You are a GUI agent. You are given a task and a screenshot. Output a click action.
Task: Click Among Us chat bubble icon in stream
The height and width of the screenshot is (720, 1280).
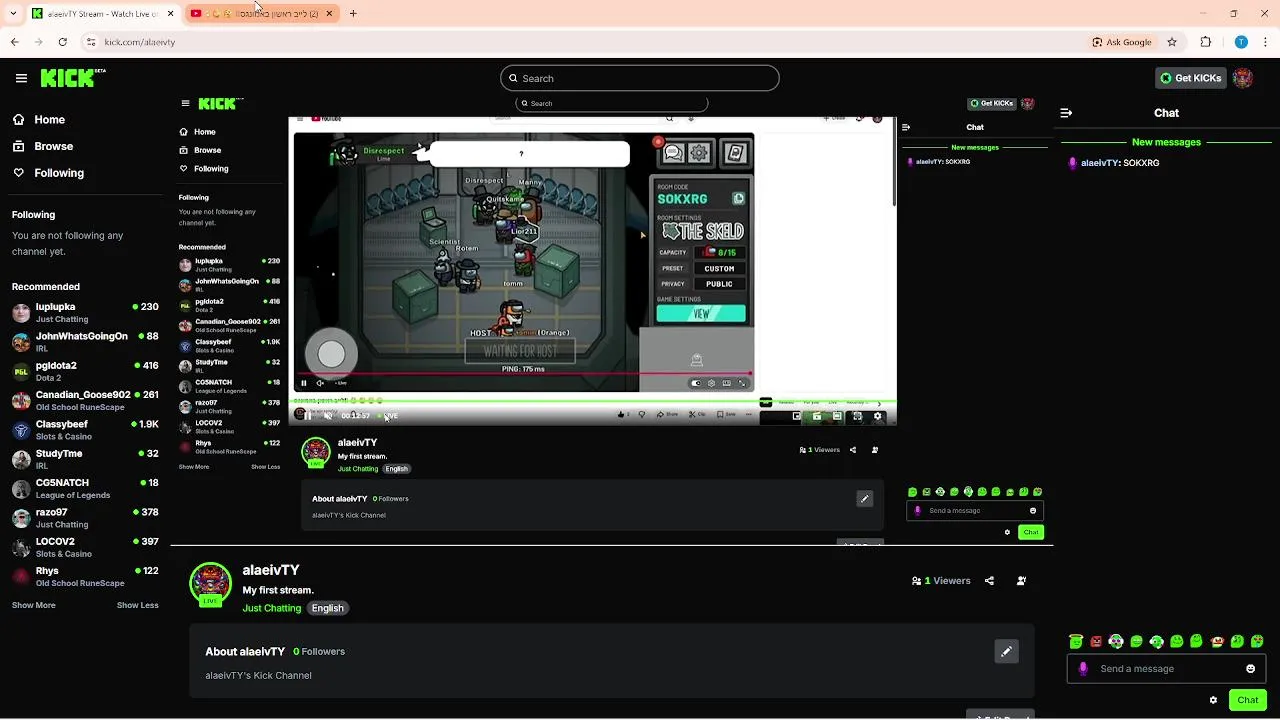[x=673, y=153]
